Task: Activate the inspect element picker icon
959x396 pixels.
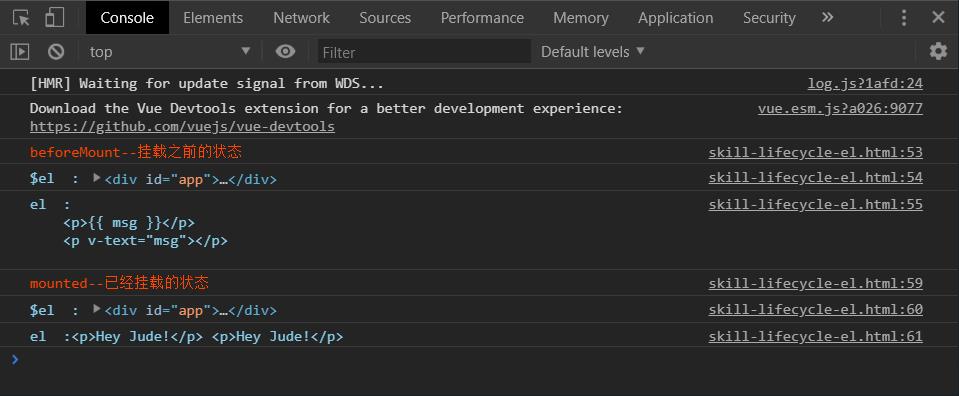Action: click(x=21, y=18)
